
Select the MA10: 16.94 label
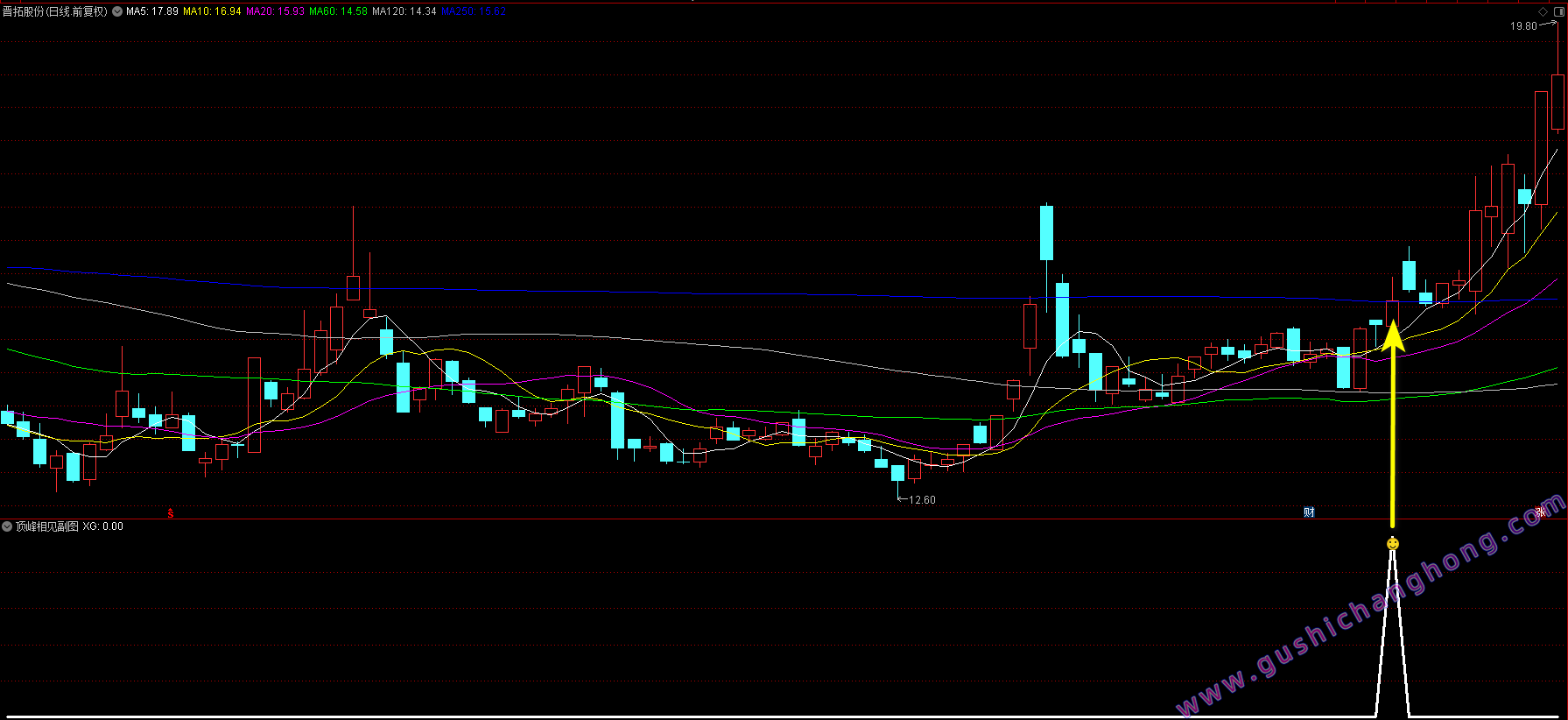[x=212, y=11]
